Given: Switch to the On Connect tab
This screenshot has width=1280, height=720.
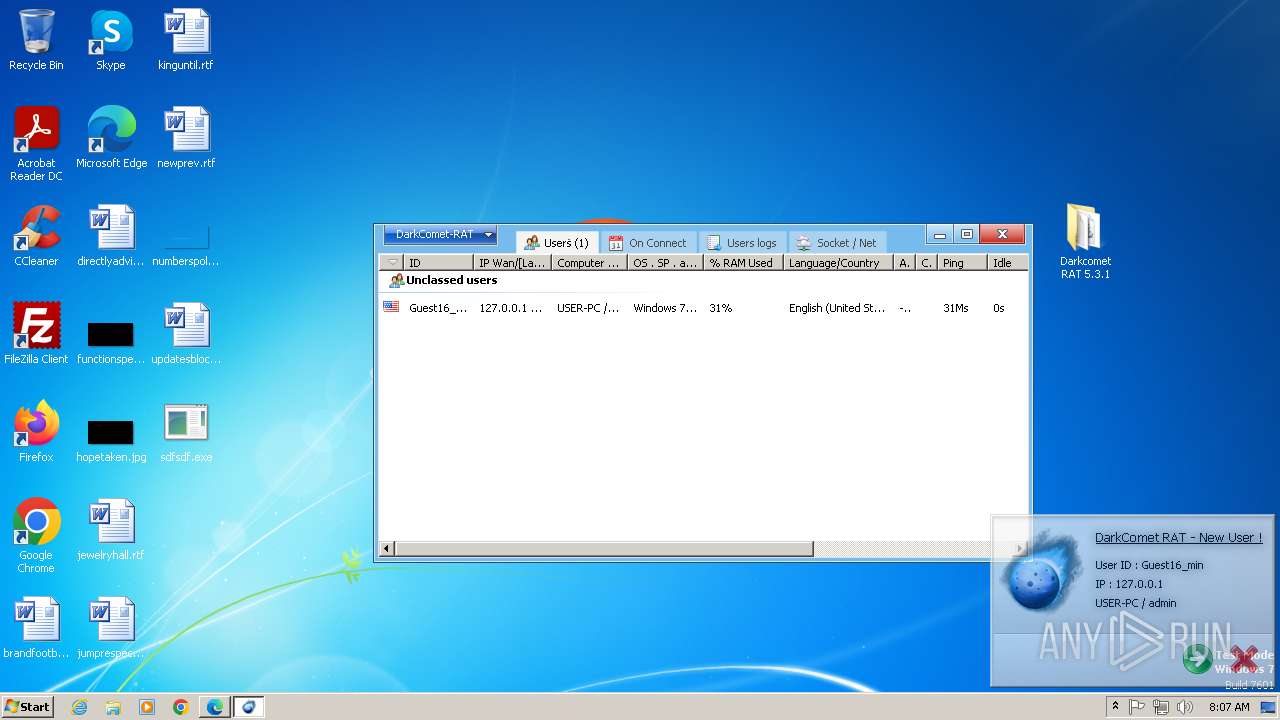Looking at the screenshot, I should pyautogui.click(x=648, y=243).
